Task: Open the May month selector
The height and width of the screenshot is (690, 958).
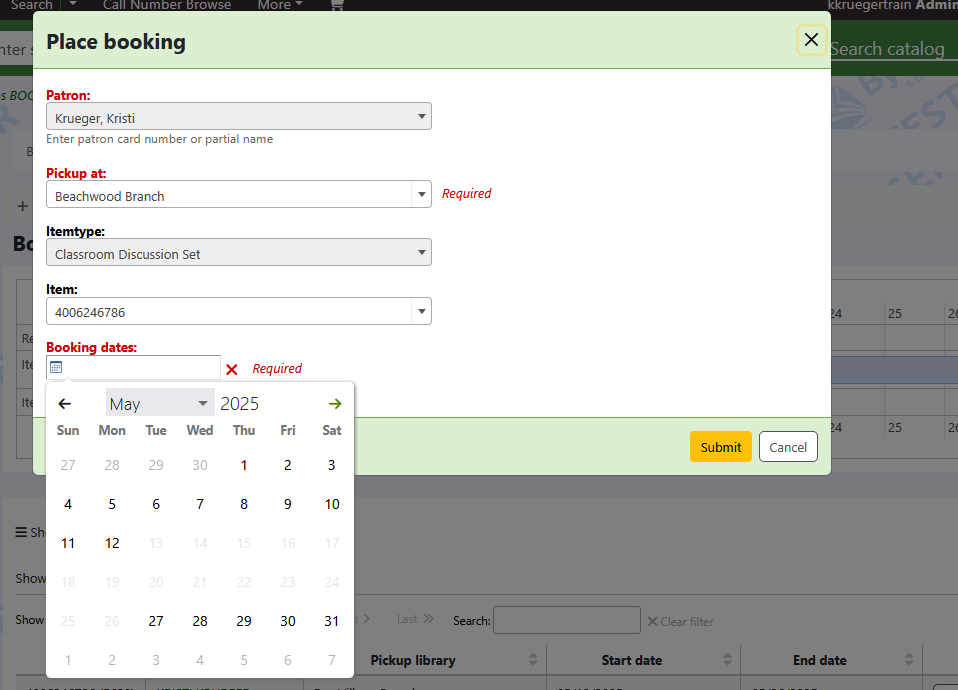Action: click(160, 404)
